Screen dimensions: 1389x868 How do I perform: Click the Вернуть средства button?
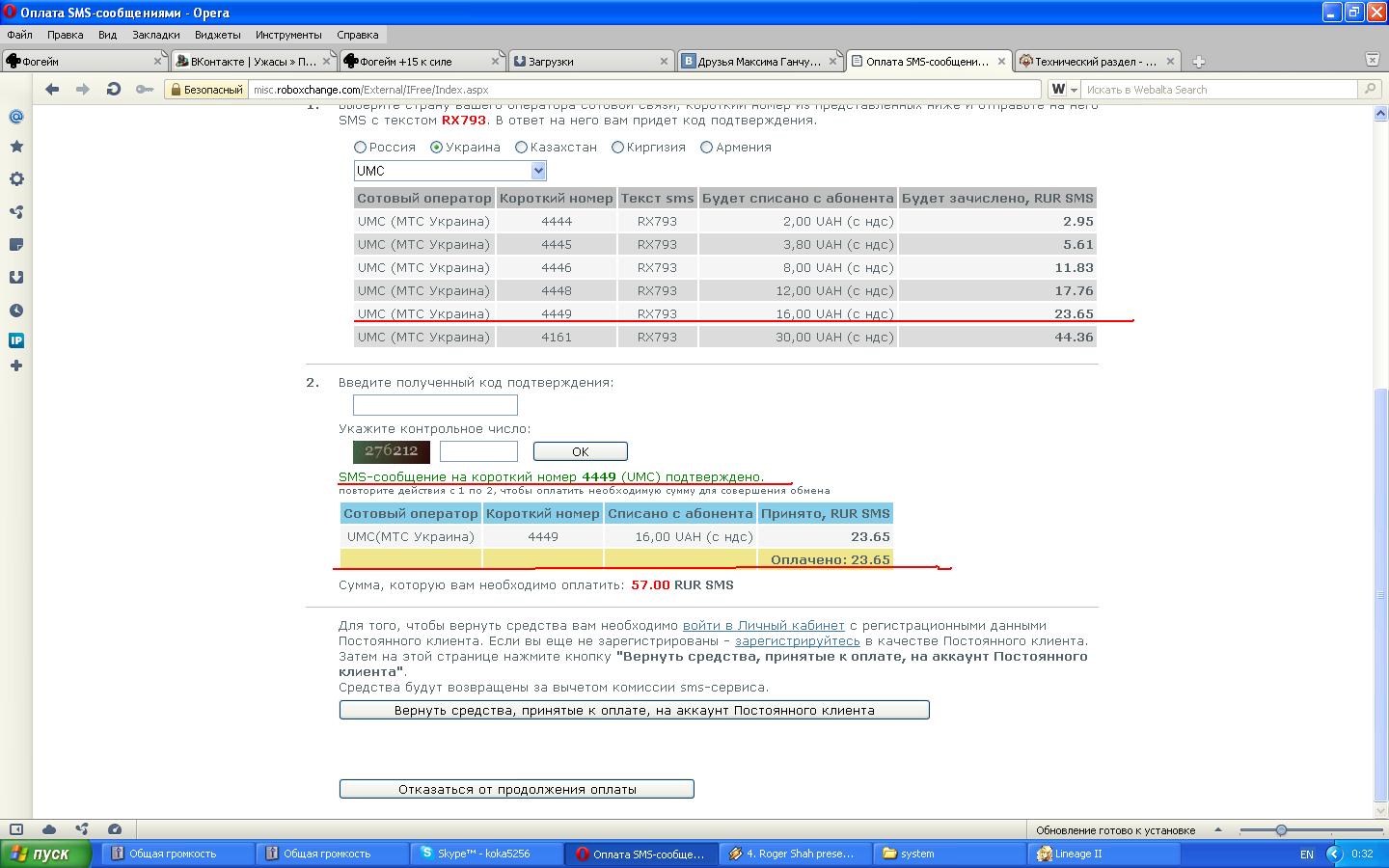[635, 710]
